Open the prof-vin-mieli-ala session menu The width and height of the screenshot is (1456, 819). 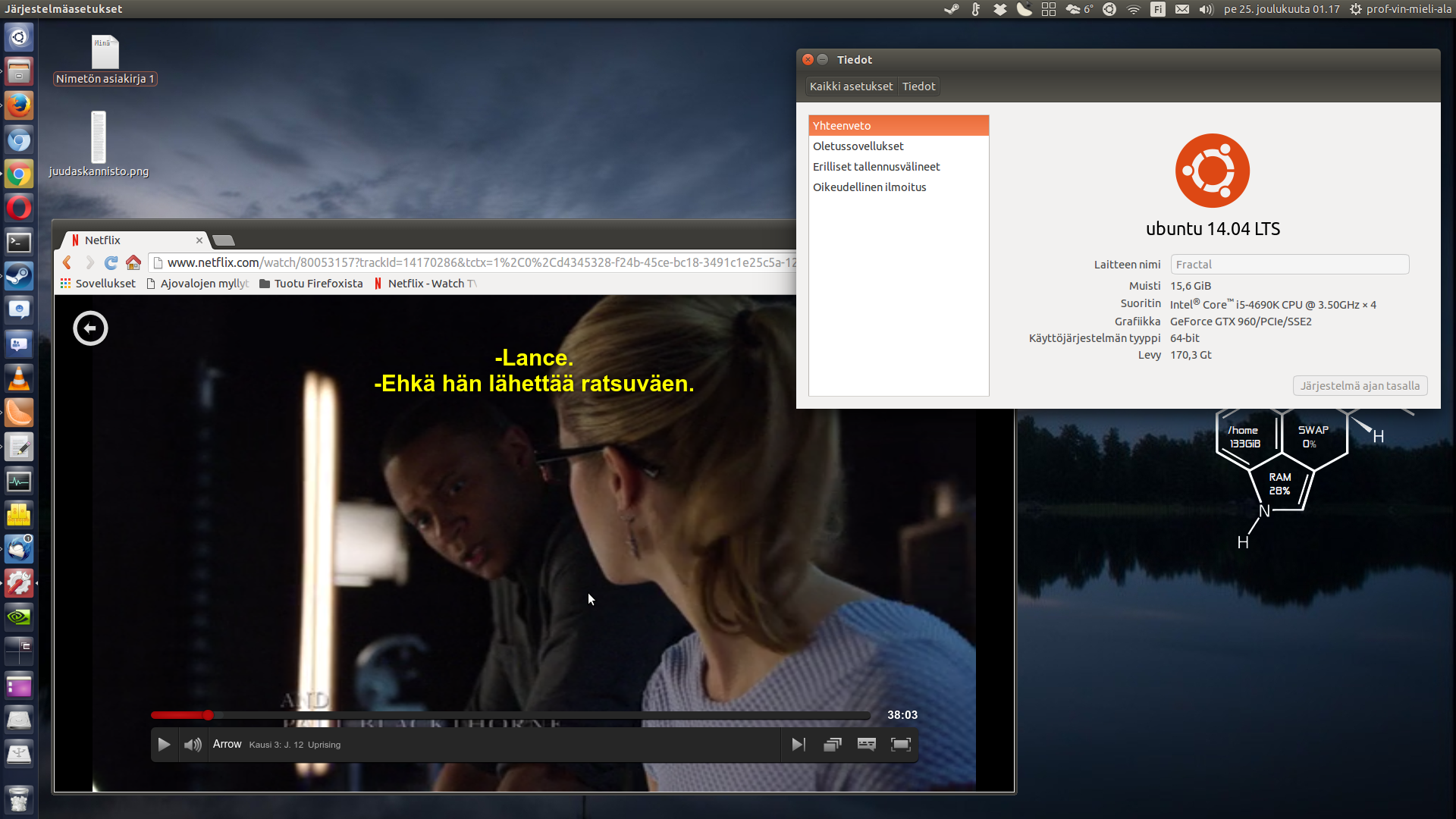coord(1400,9)
